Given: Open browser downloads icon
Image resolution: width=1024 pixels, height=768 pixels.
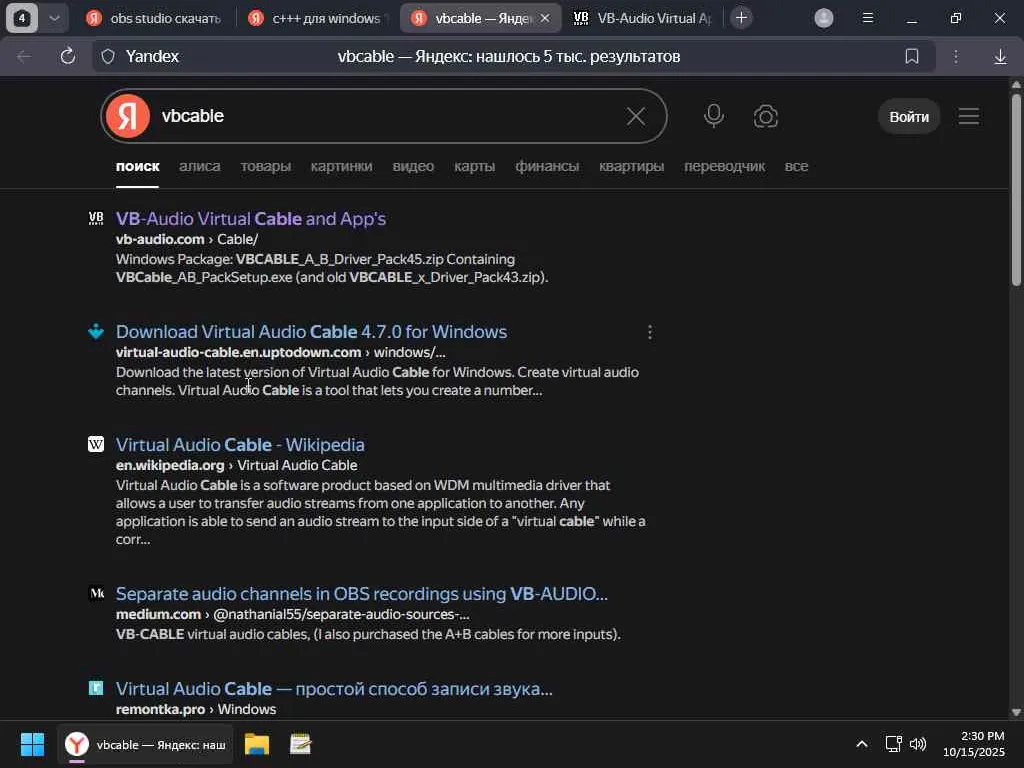Looking at the screenshot, I should [1000, 57].
